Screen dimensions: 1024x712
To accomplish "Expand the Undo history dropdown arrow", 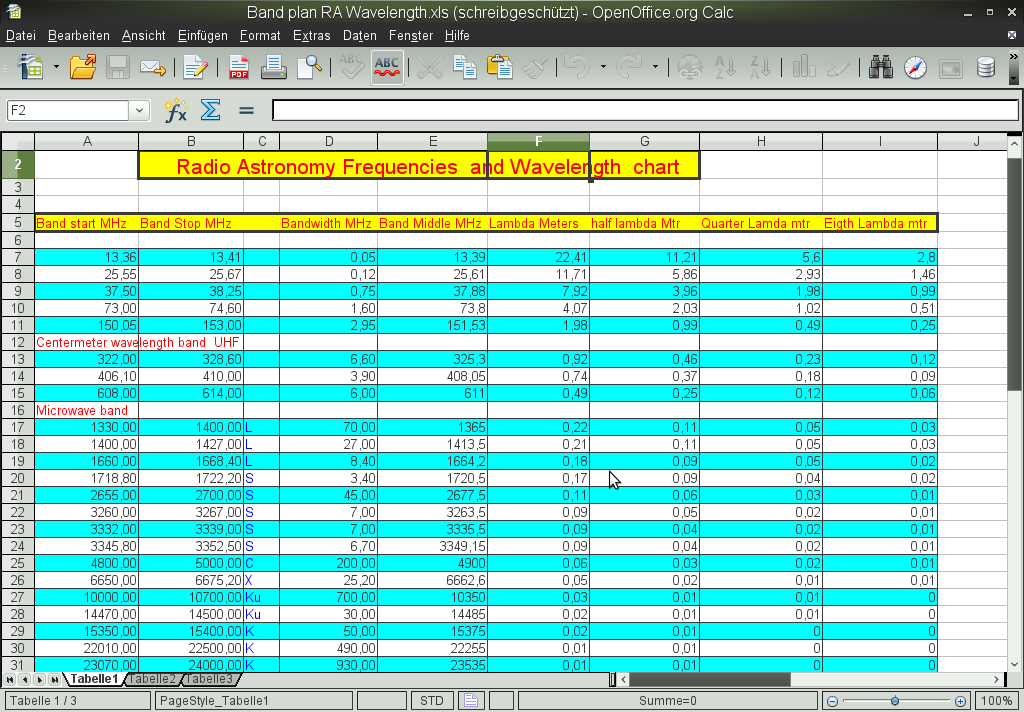I will click(x=603, y=68).
